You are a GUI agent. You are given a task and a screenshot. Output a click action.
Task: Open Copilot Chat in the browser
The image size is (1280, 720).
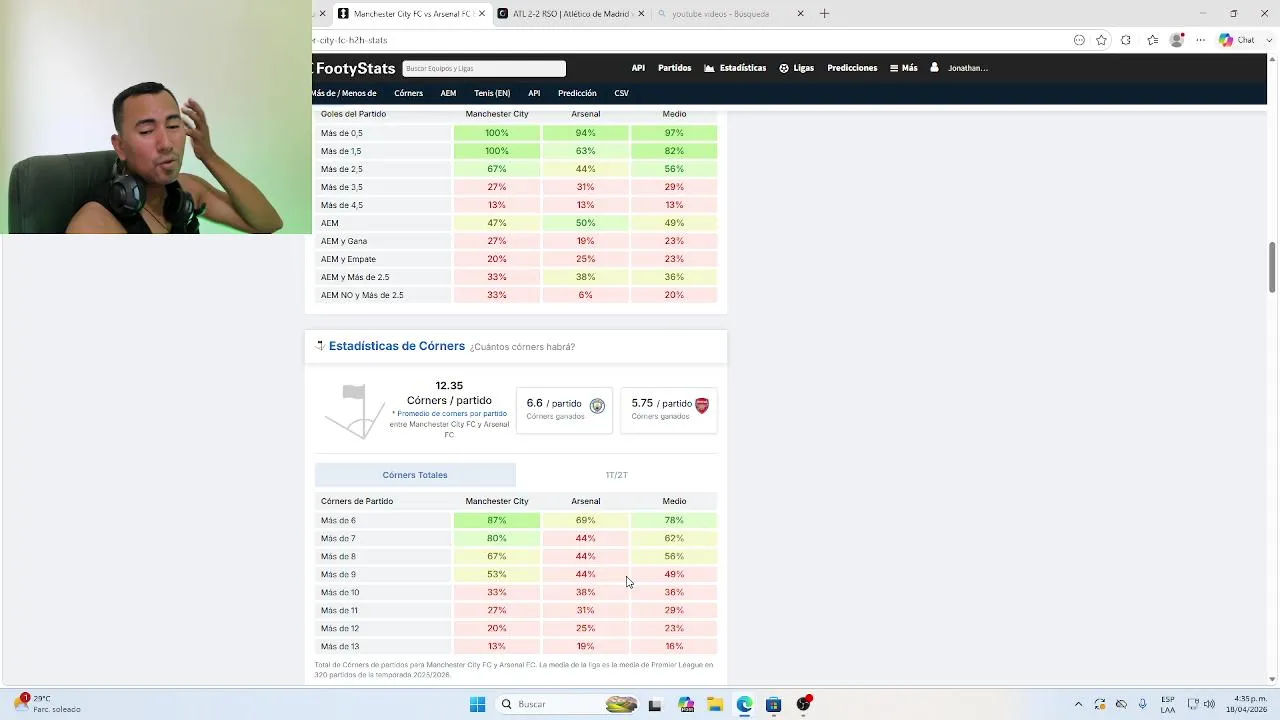(1237, 40)
